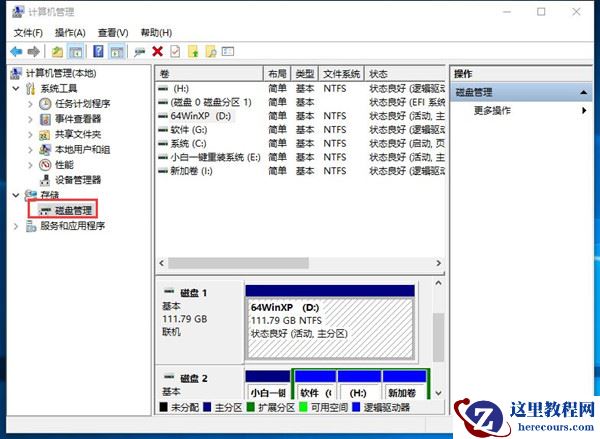The height and width of the screenshot is (439, 600).
Task: Click the blue Help question mark icon
Action: (98, 51)
